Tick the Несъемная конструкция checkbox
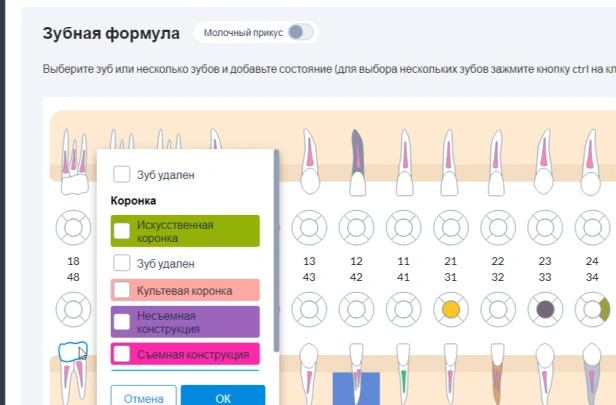 [x=122, y=321]
